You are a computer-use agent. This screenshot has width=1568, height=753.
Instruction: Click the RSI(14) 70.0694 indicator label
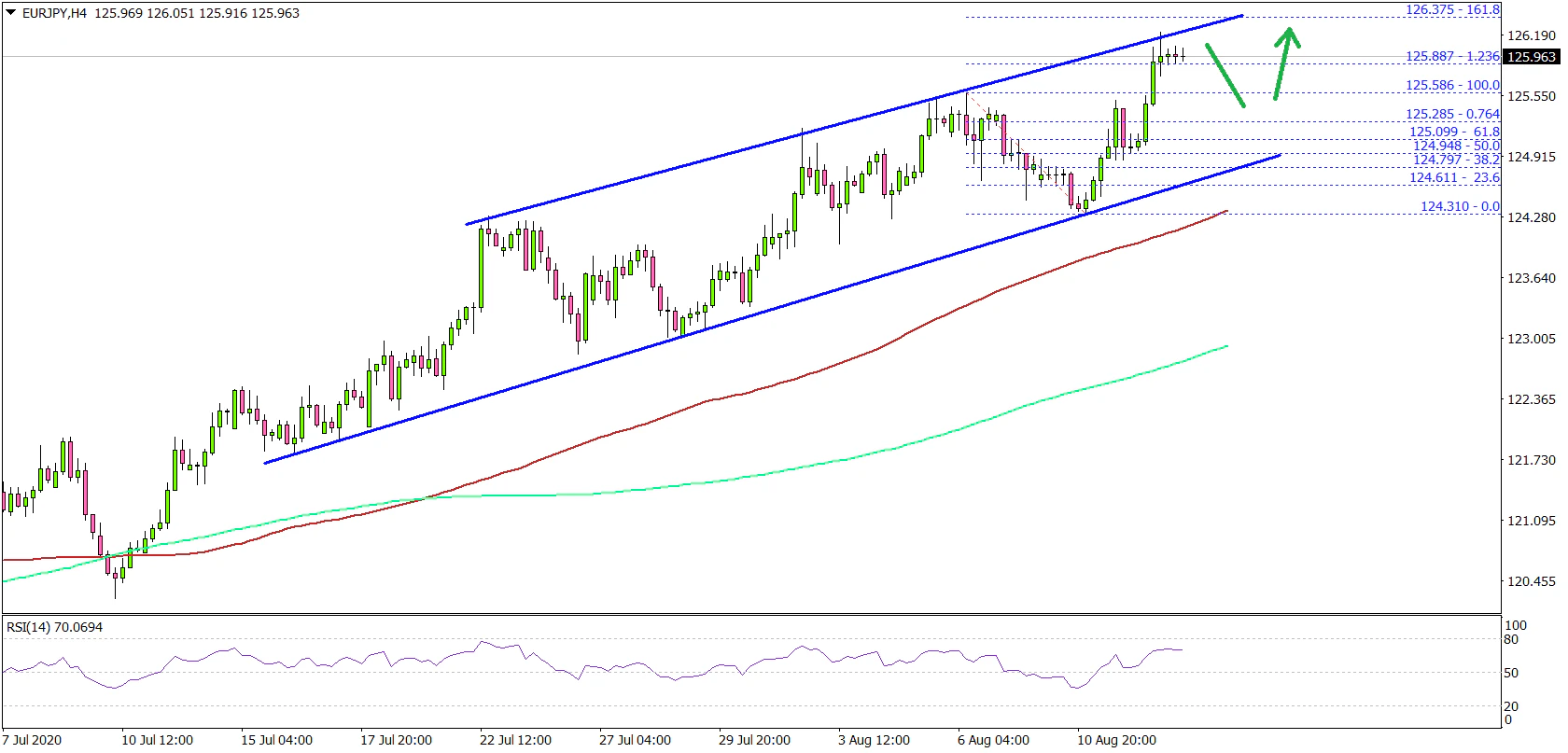pyautogui.click(x=54, y=627)
